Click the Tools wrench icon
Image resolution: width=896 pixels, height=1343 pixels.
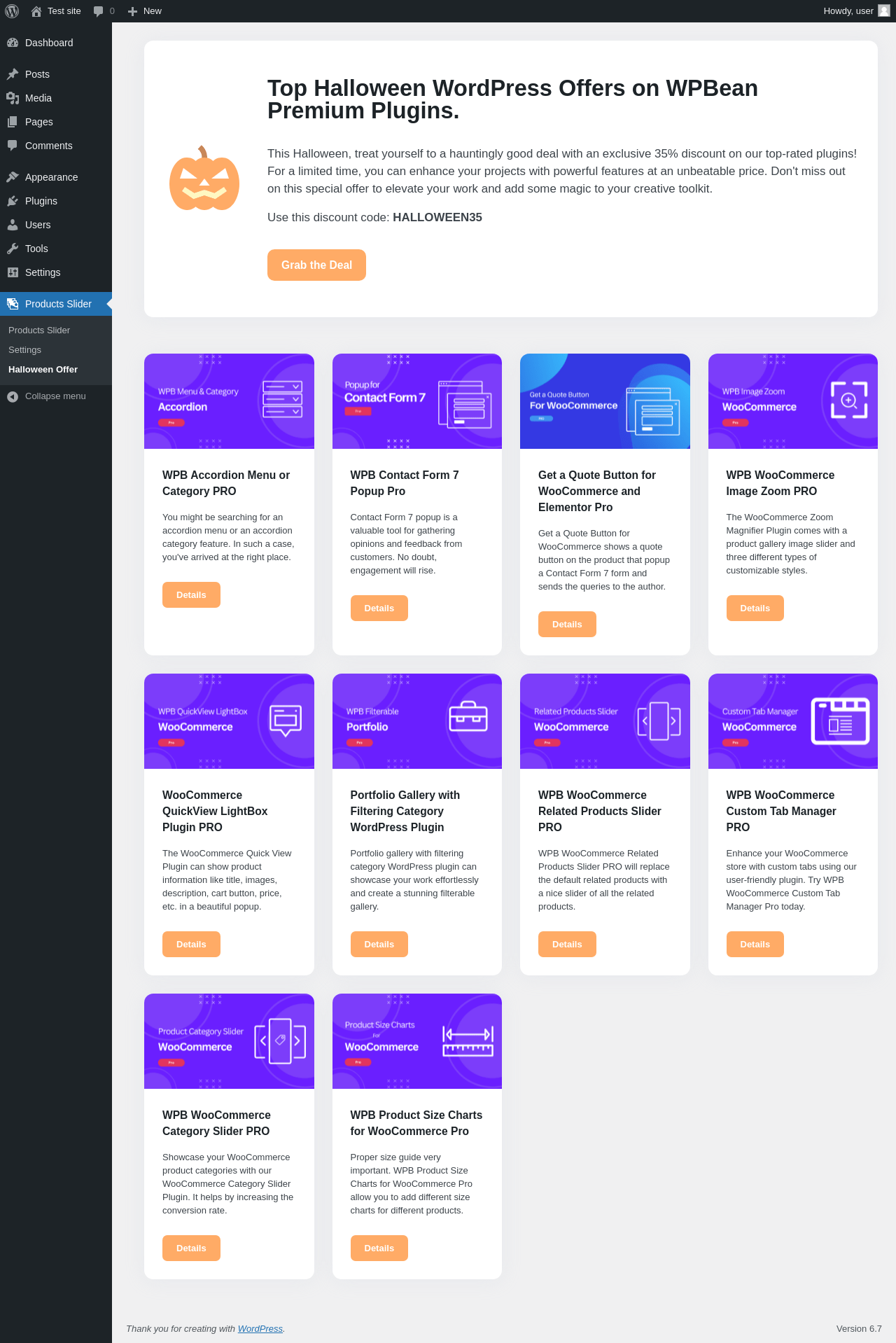[13, 249]
